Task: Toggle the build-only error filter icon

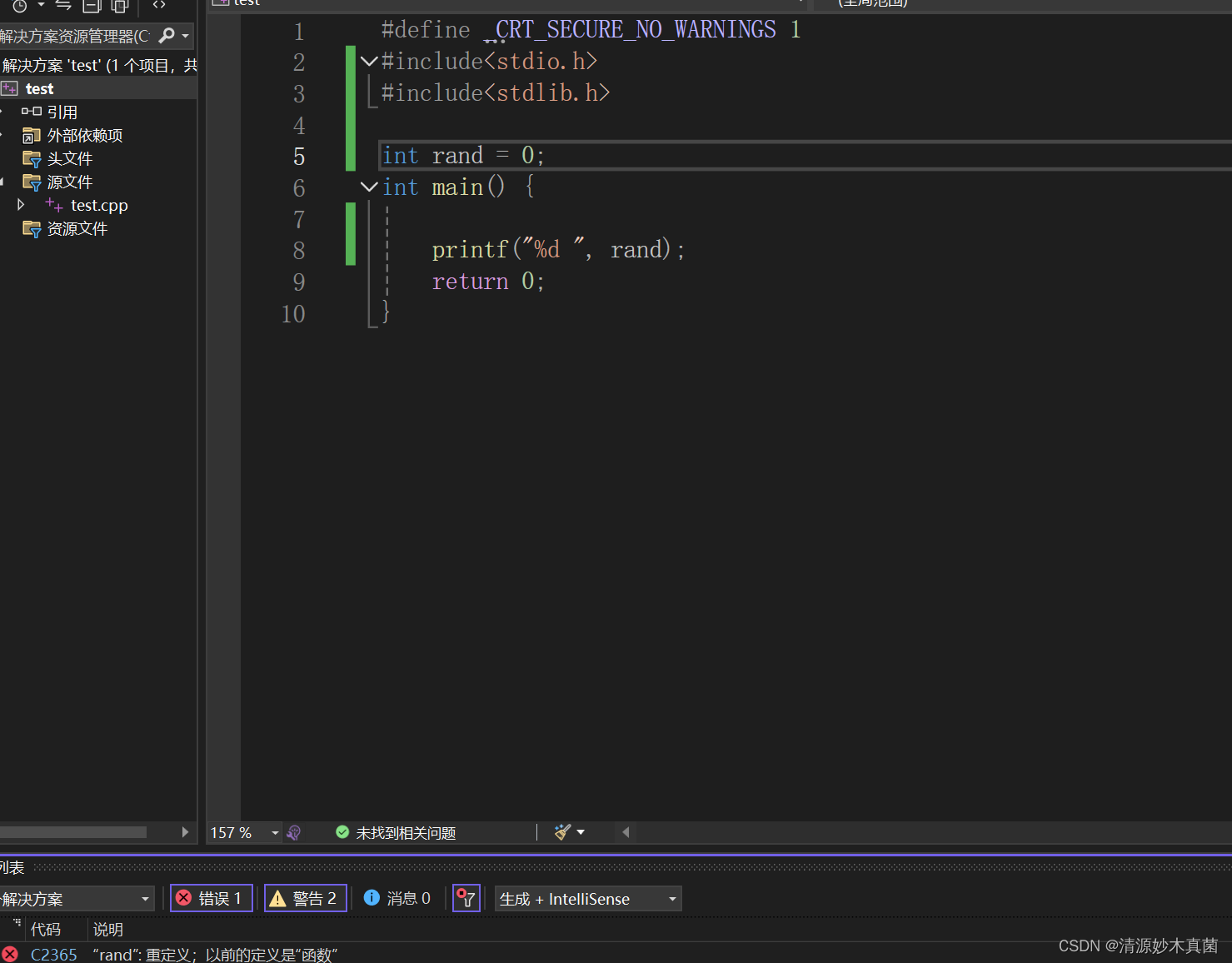Action: point(466,898)
